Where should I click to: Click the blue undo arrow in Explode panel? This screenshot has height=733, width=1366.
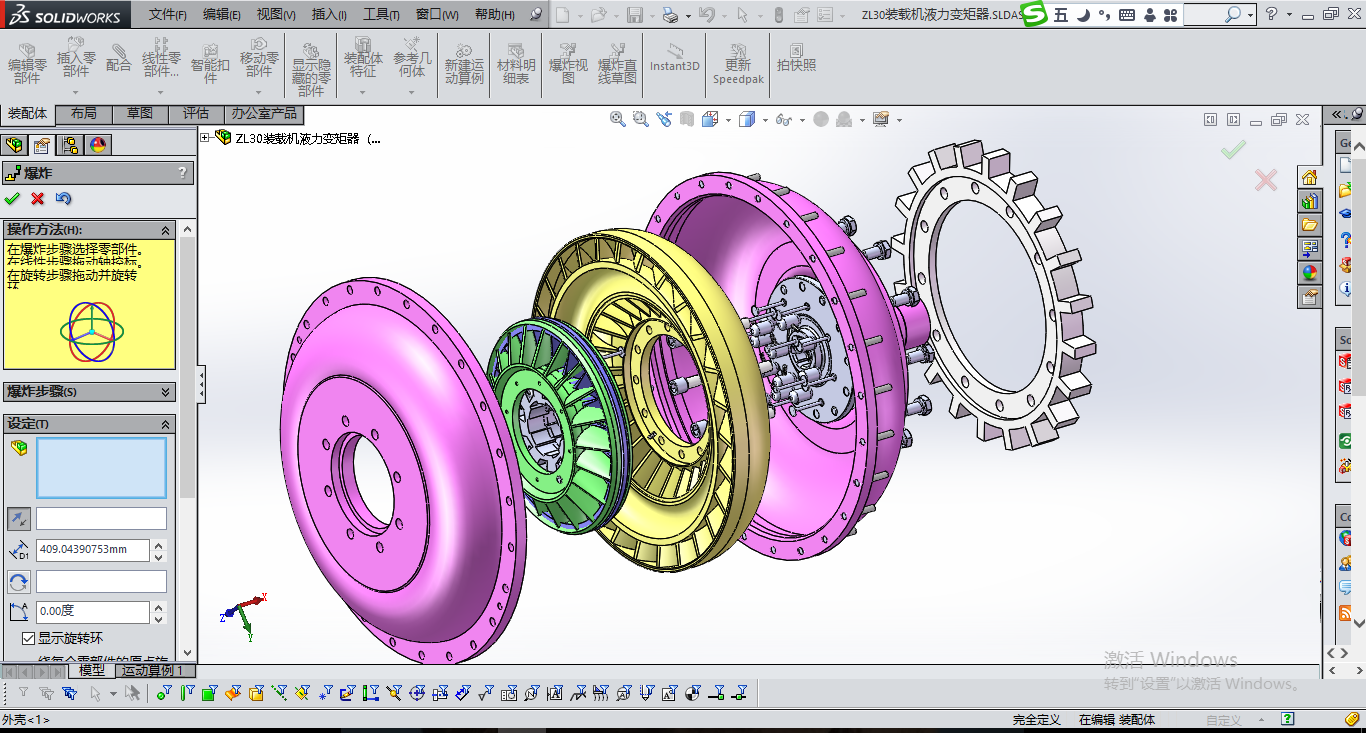tap(64, 199)
